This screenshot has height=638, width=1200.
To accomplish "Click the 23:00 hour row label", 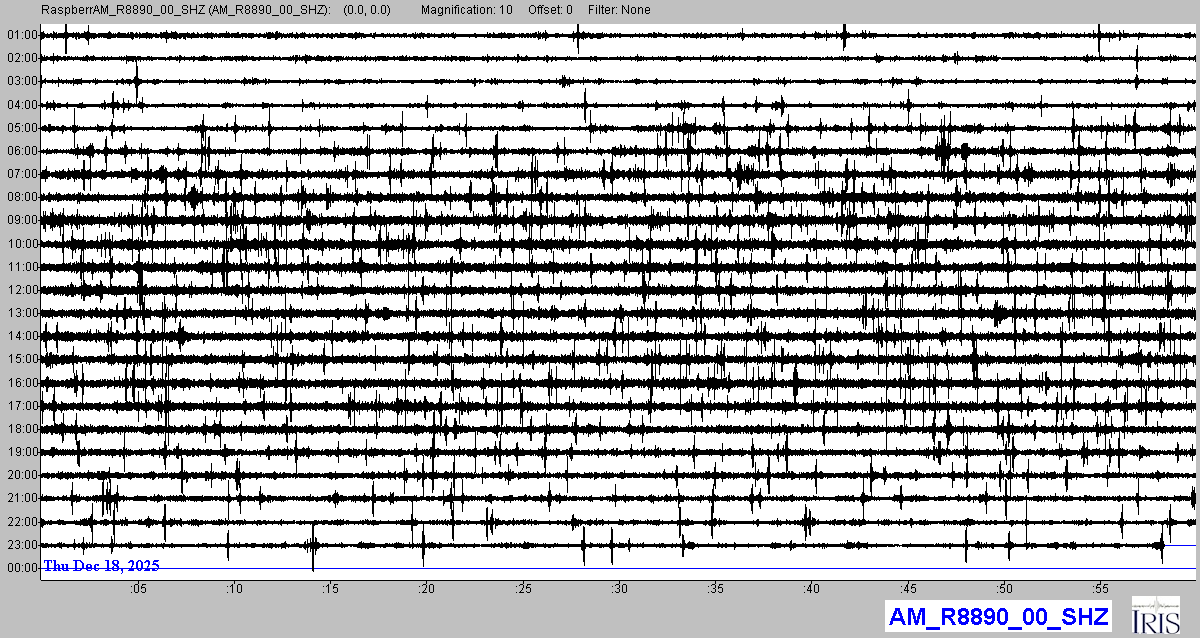I will (22, 545).
